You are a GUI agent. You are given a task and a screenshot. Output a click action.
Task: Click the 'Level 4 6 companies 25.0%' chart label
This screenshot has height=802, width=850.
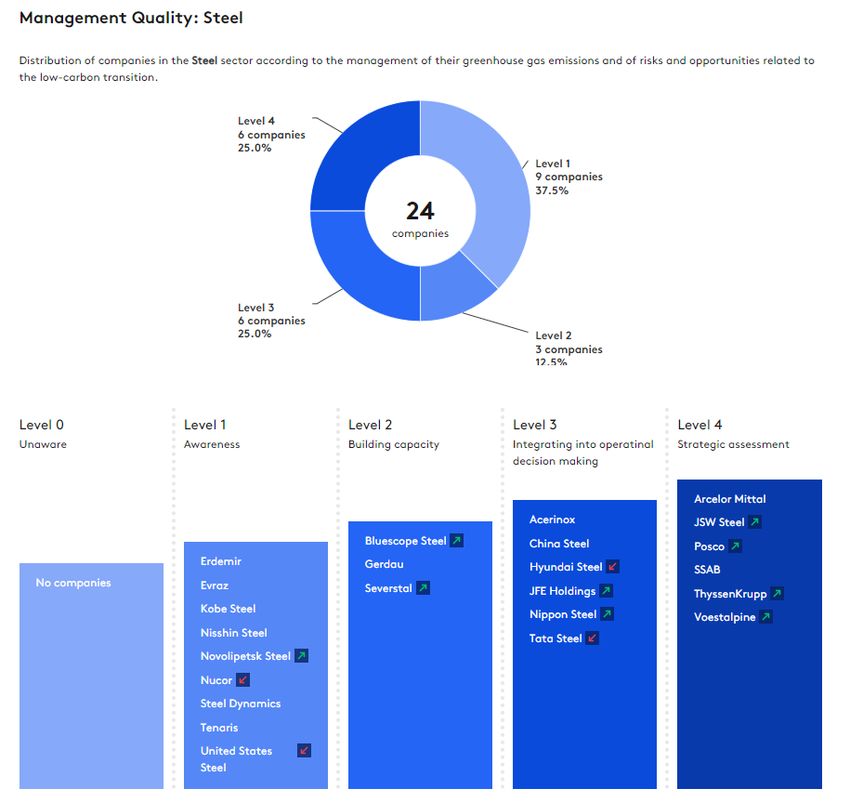[271, 134]
